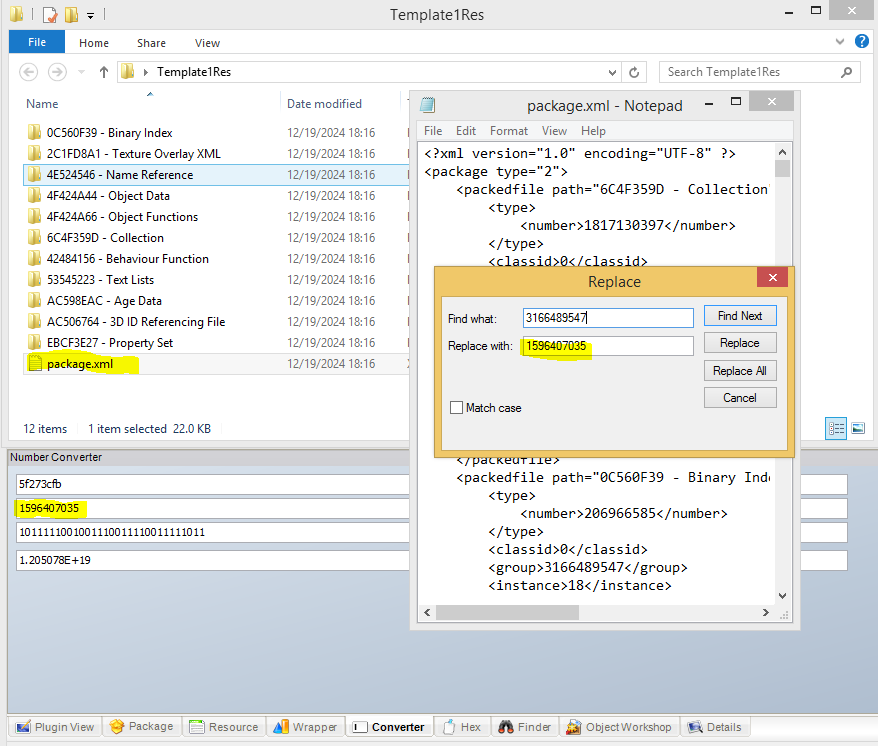Open Explorer View ribbon tab
Image resolution: width=878 pixels, height=746 pixels.
click(x=207, y=43)
